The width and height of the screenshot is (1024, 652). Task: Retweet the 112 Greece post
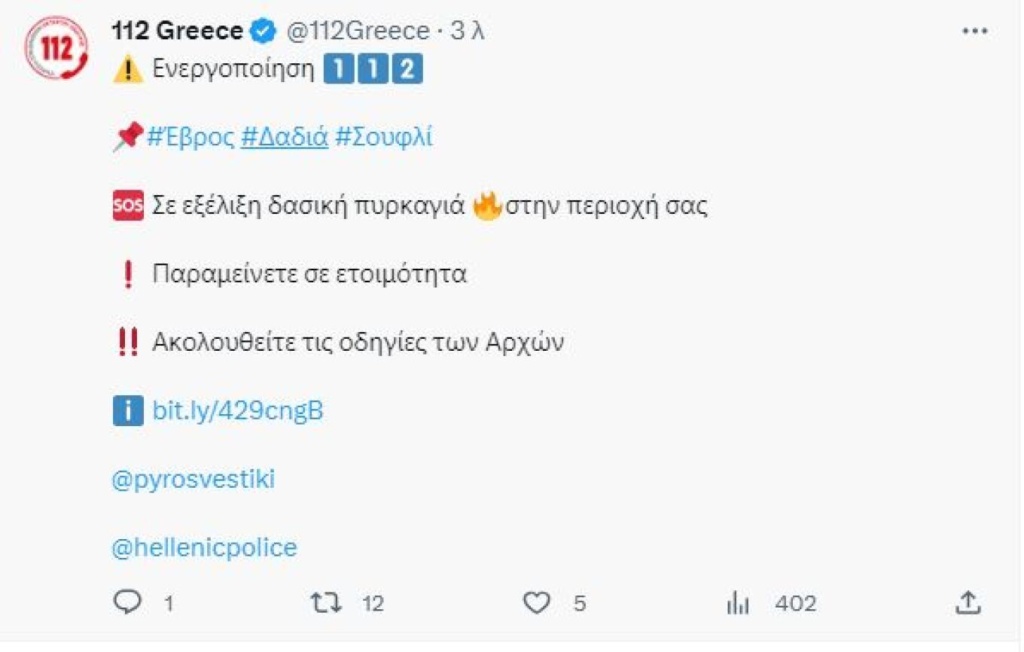pos(326,603)
